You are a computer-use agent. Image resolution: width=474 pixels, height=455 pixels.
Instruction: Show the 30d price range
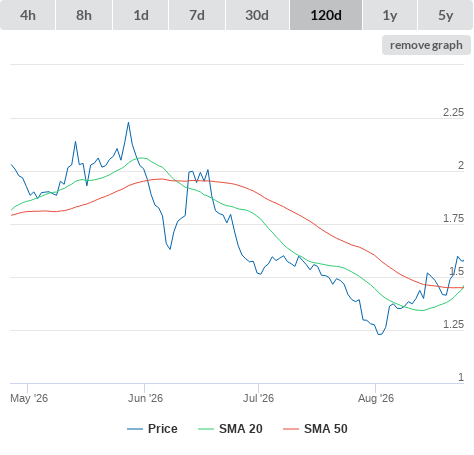point(257,15)
